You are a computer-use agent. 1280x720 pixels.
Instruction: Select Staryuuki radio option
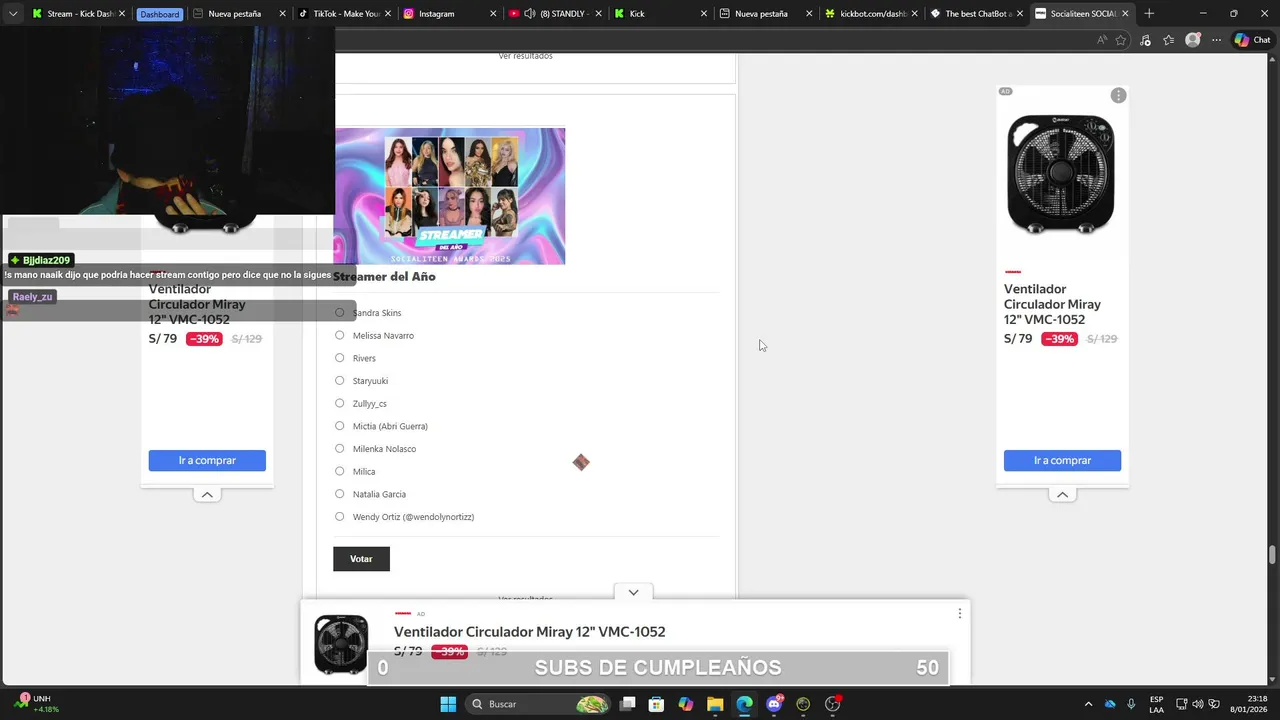(x=339, y=381)
